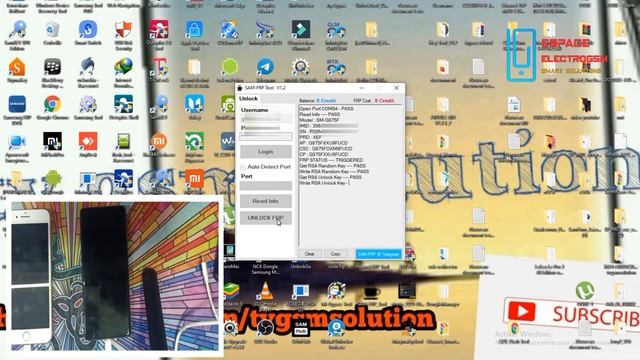Image resolution: width=640 pixels, height=360 pixels.
Task: Open the green hexagon desktop icon
Action: click(x=230, y=67)
